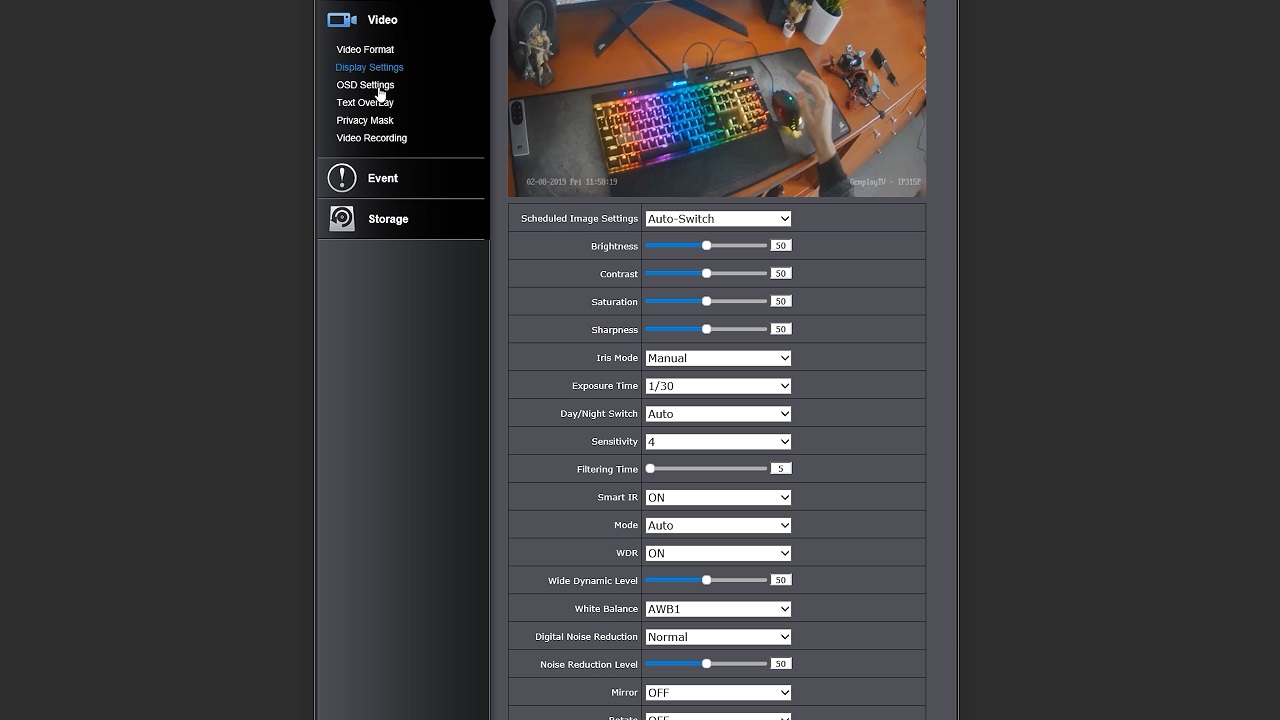Screen dimensions: 1280x720
Task: Select Video Recording in the sidebar
Action: 371,138
